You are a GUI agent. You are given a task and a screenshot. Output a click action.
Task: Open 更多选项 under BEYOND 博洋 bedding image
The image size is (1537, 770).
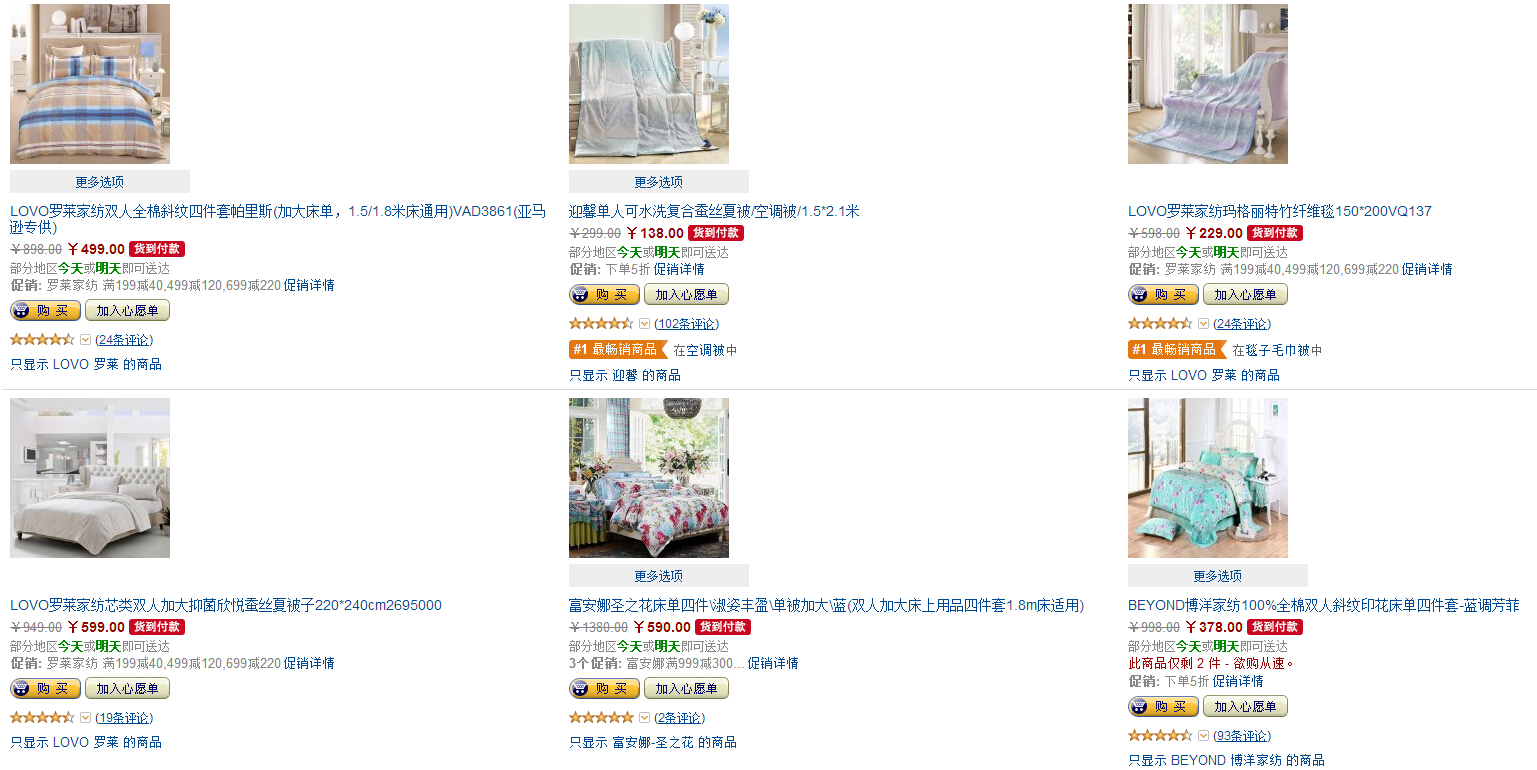(x=1218, y=576)
